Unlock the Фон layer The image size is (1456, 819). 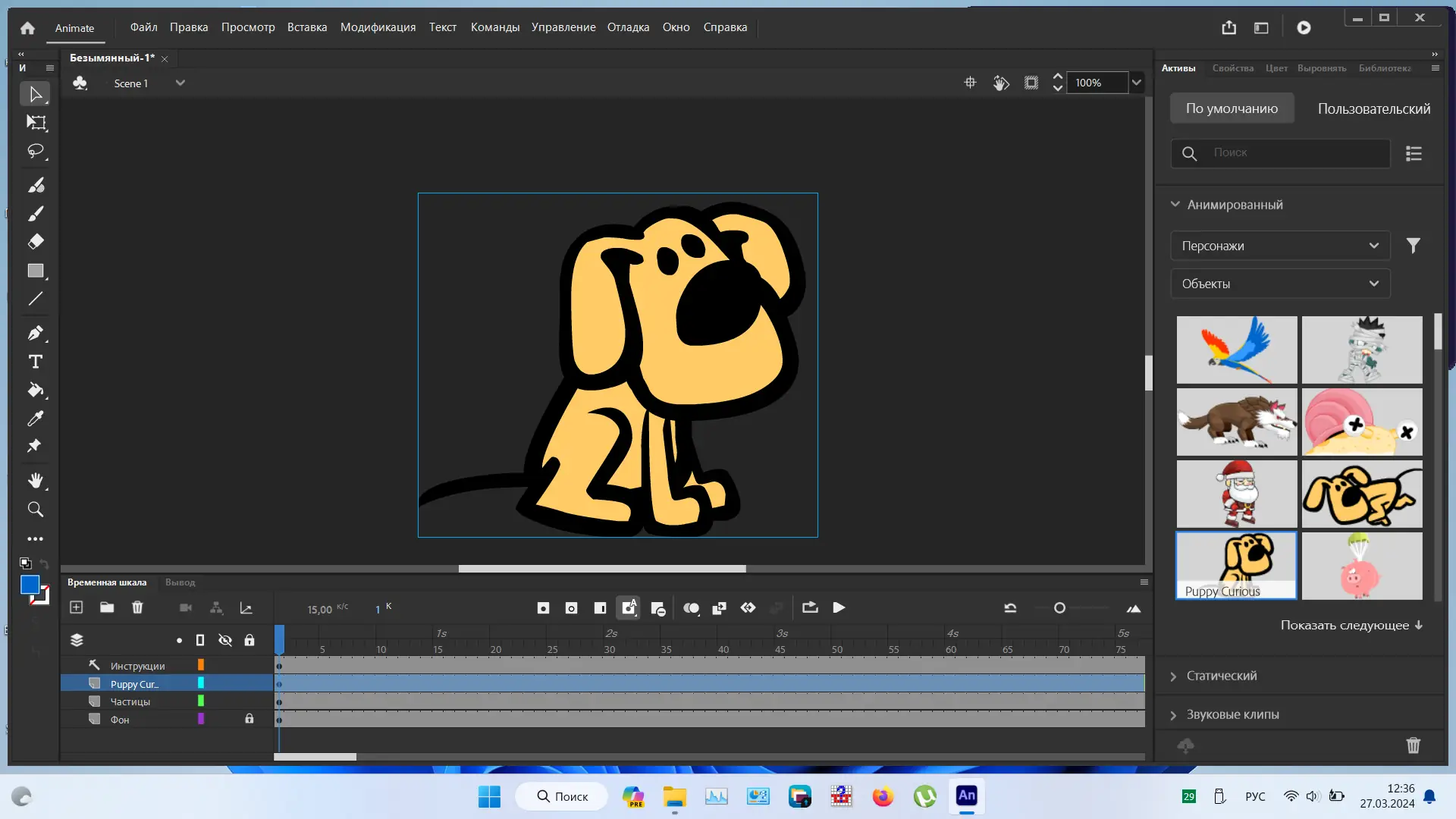249,719
